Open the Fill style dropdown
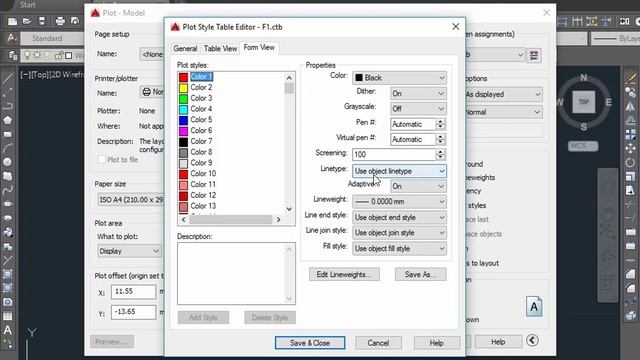This screenshot has width=640, height=360. pyautogui.click(x=399, y=249)
